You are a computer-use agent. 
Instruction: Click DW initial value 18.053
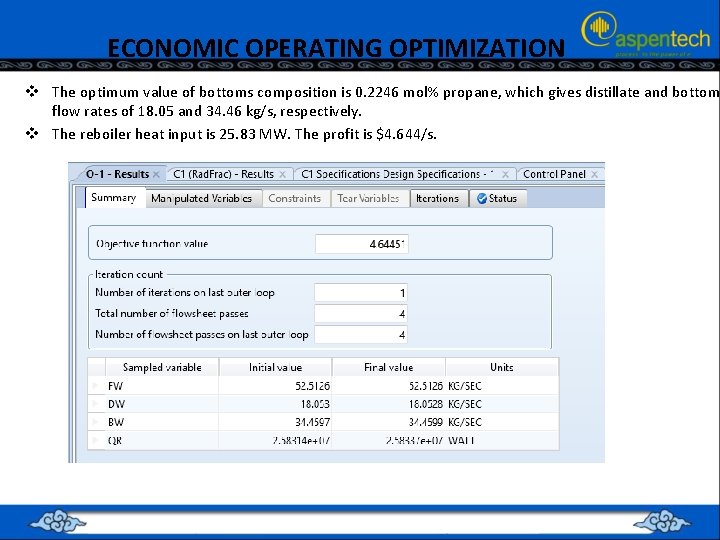point(276,404)
